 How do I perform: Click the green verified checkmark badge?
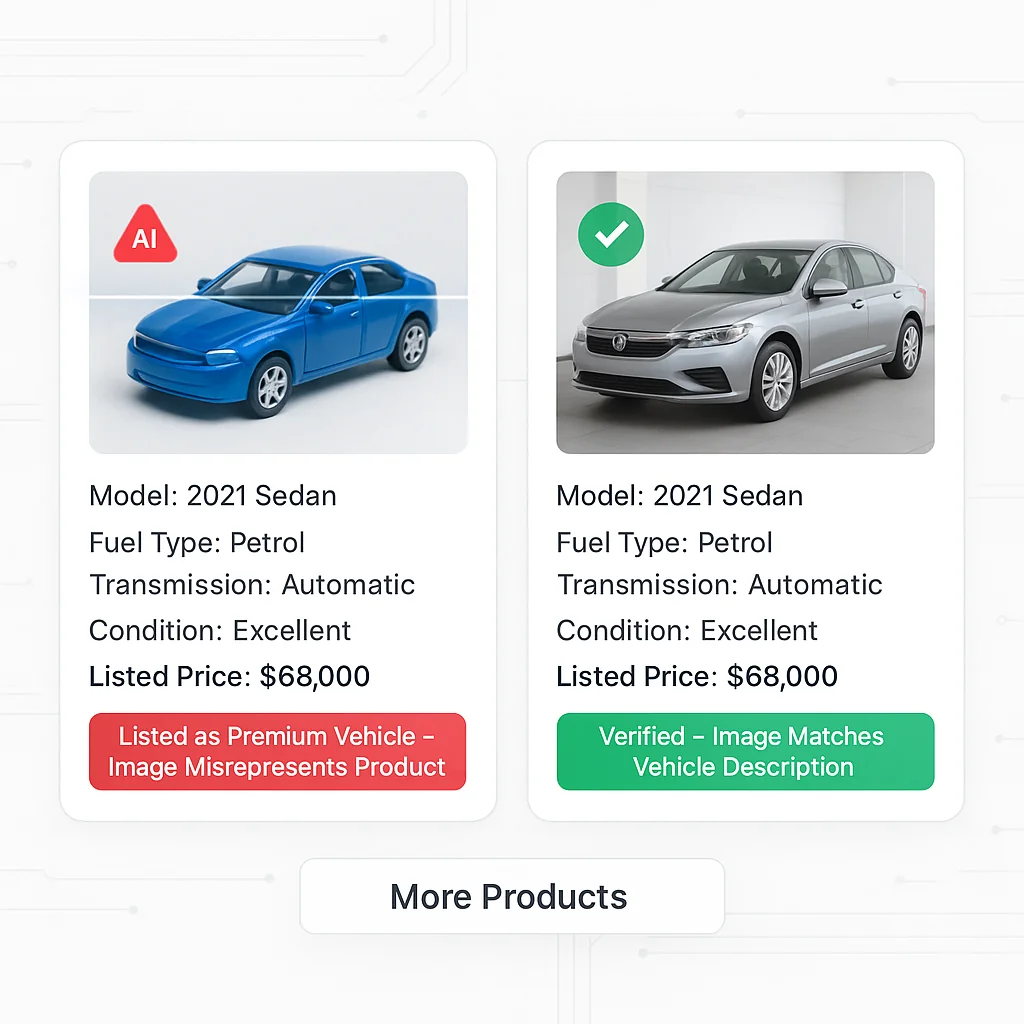[x=611, y=235]
